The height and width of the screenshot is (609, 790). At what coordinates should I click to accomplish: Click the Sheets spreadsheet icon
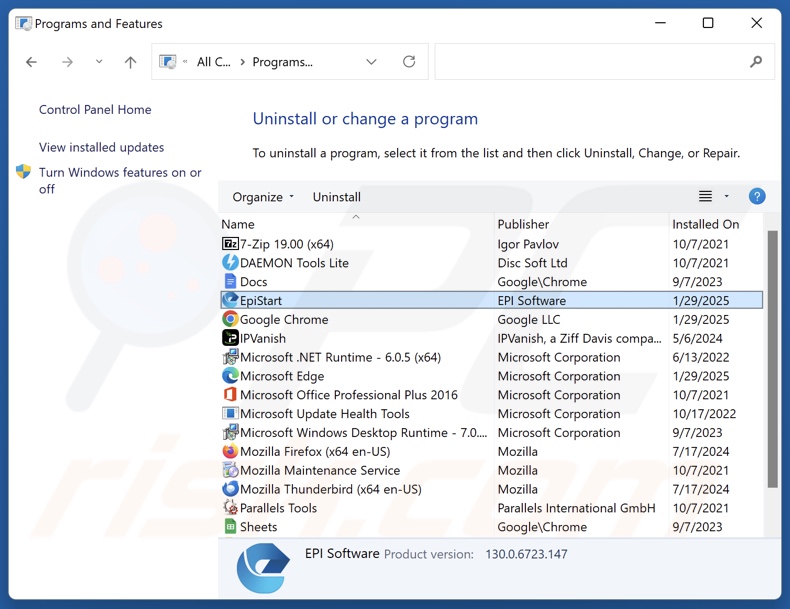coord(230,526)
